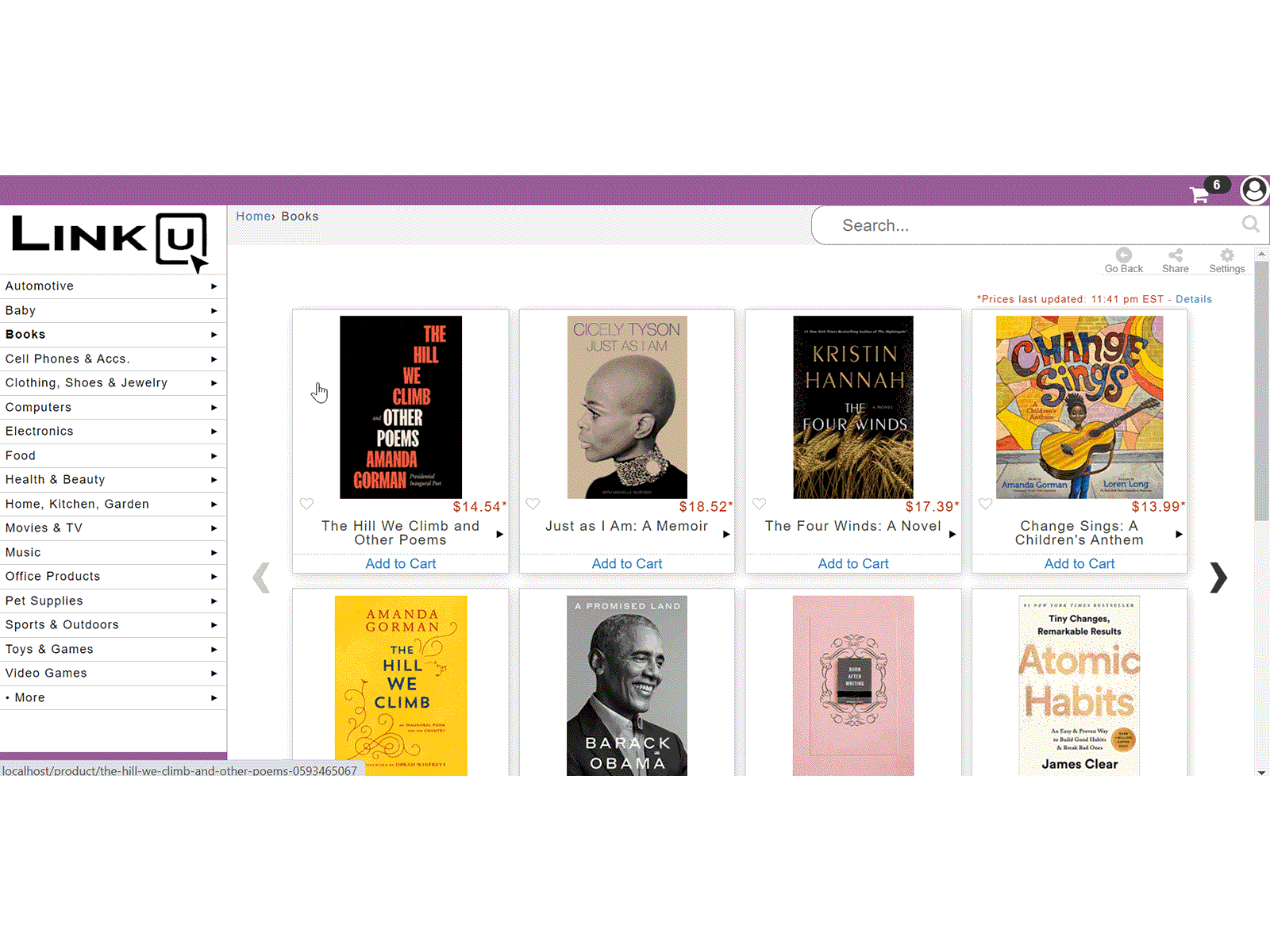Expand the Automotive category arrow
The height and width of the screenshot is (952, 1270).
pos(214,286)
